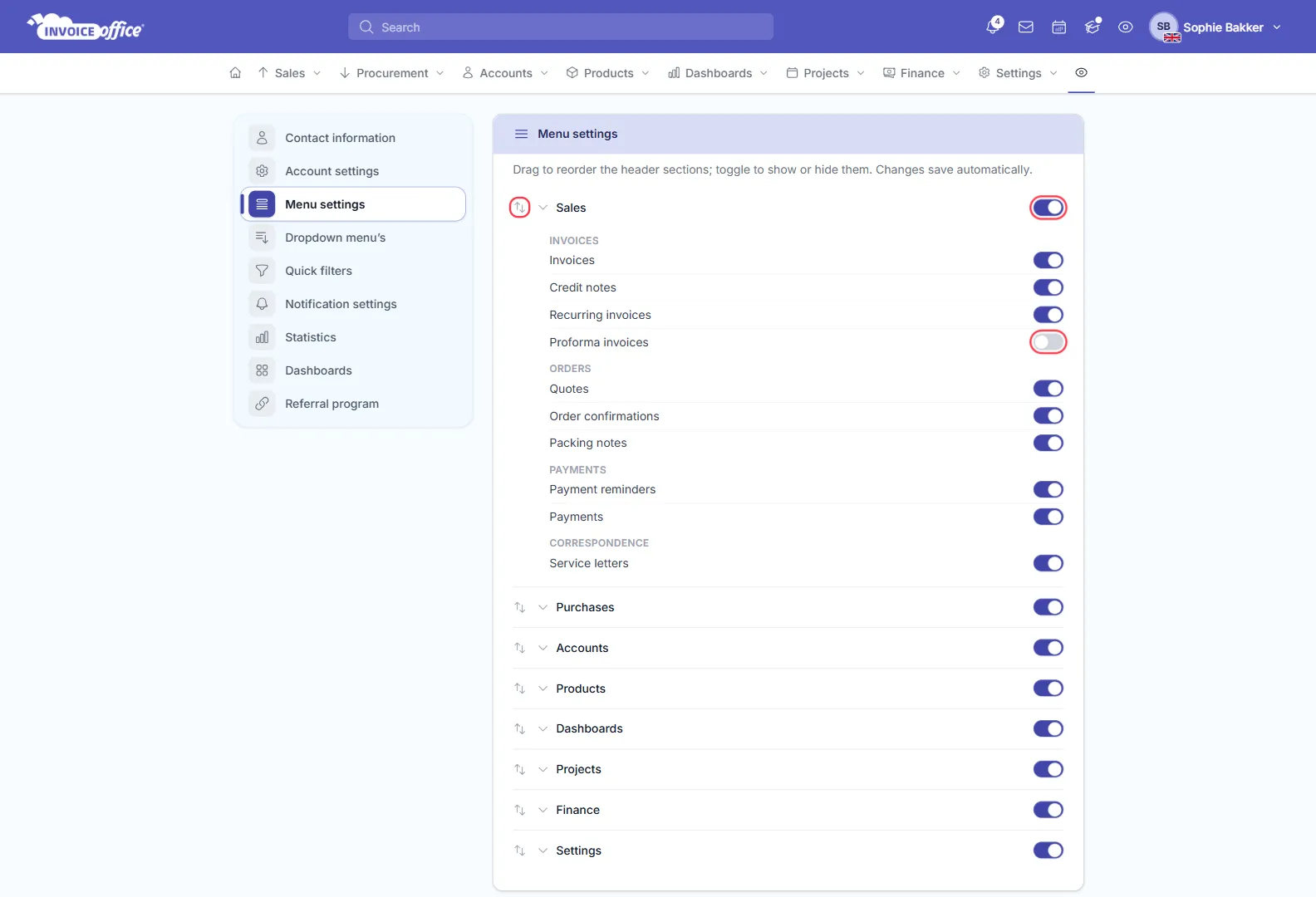1316x897 pixels.
Task: Click the Search input field
Action: [561, 27]
